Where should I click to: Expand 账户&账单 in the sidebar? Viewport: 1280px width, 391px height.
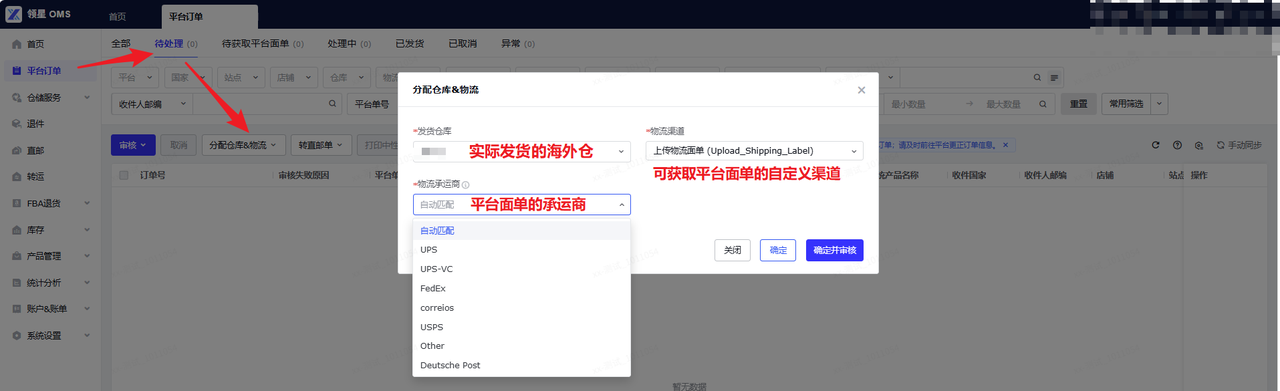pos(88,309)
